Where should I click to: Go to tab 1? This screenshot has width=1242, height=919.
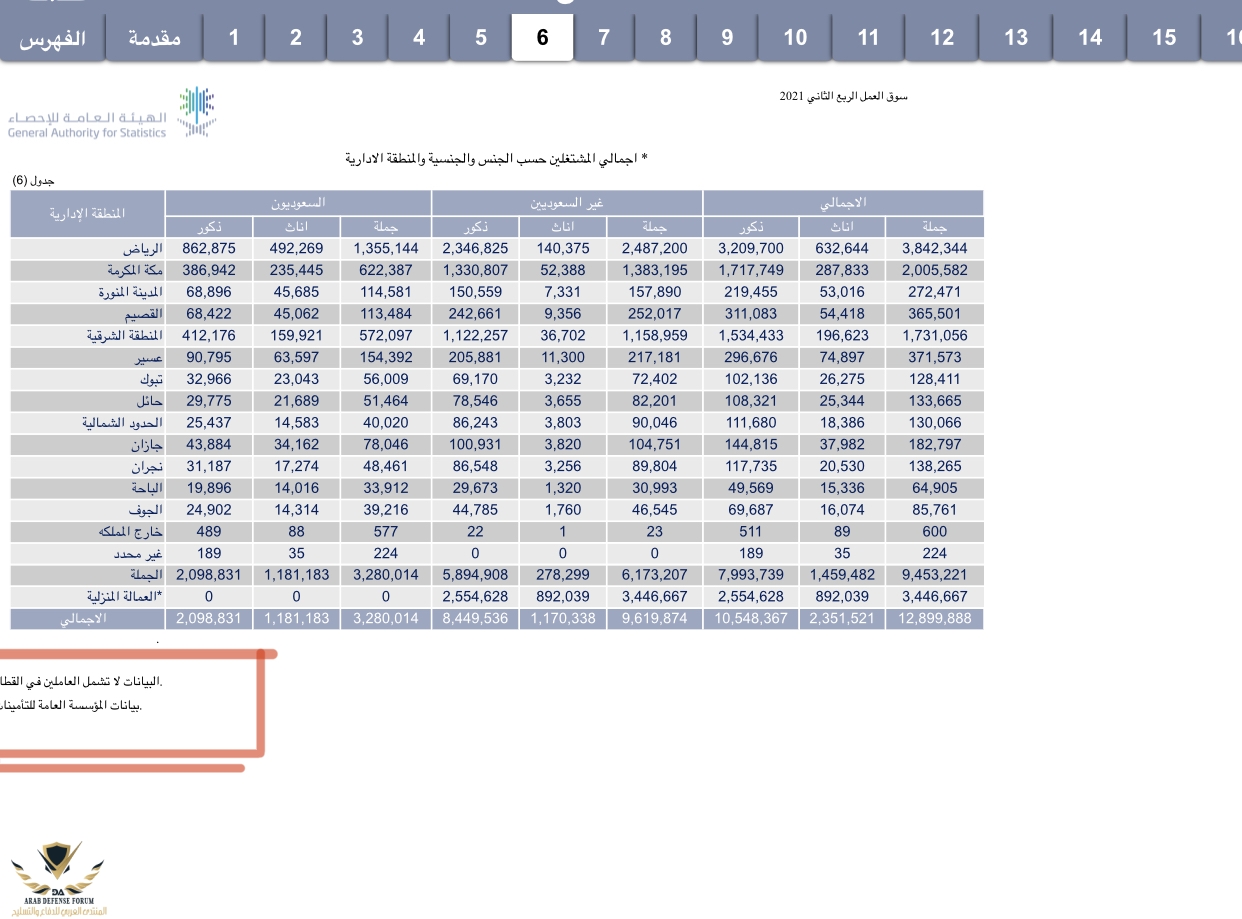click(x=233, y=38)
